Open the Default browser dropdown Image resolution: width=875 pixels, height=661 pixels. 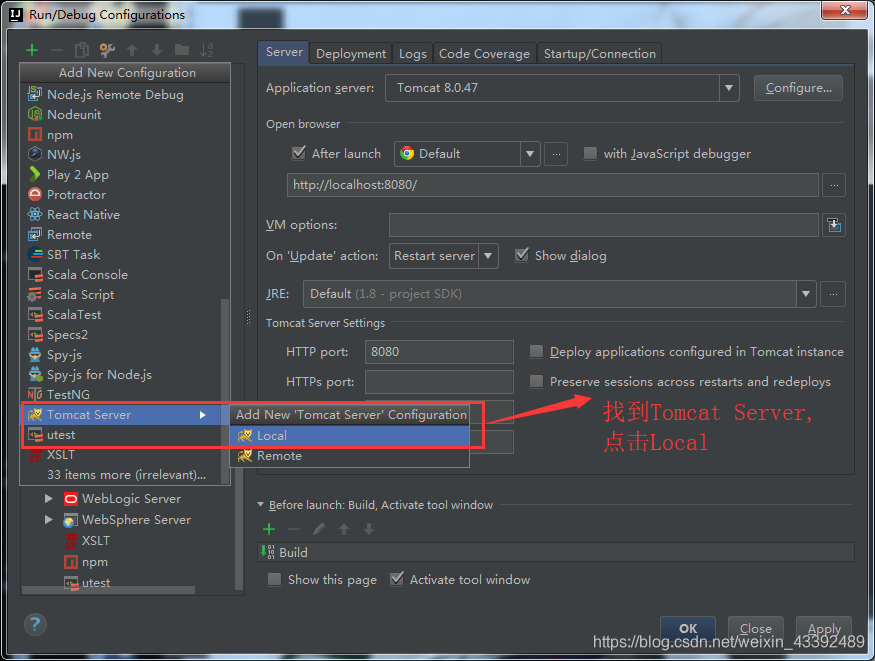pos(530,154)
